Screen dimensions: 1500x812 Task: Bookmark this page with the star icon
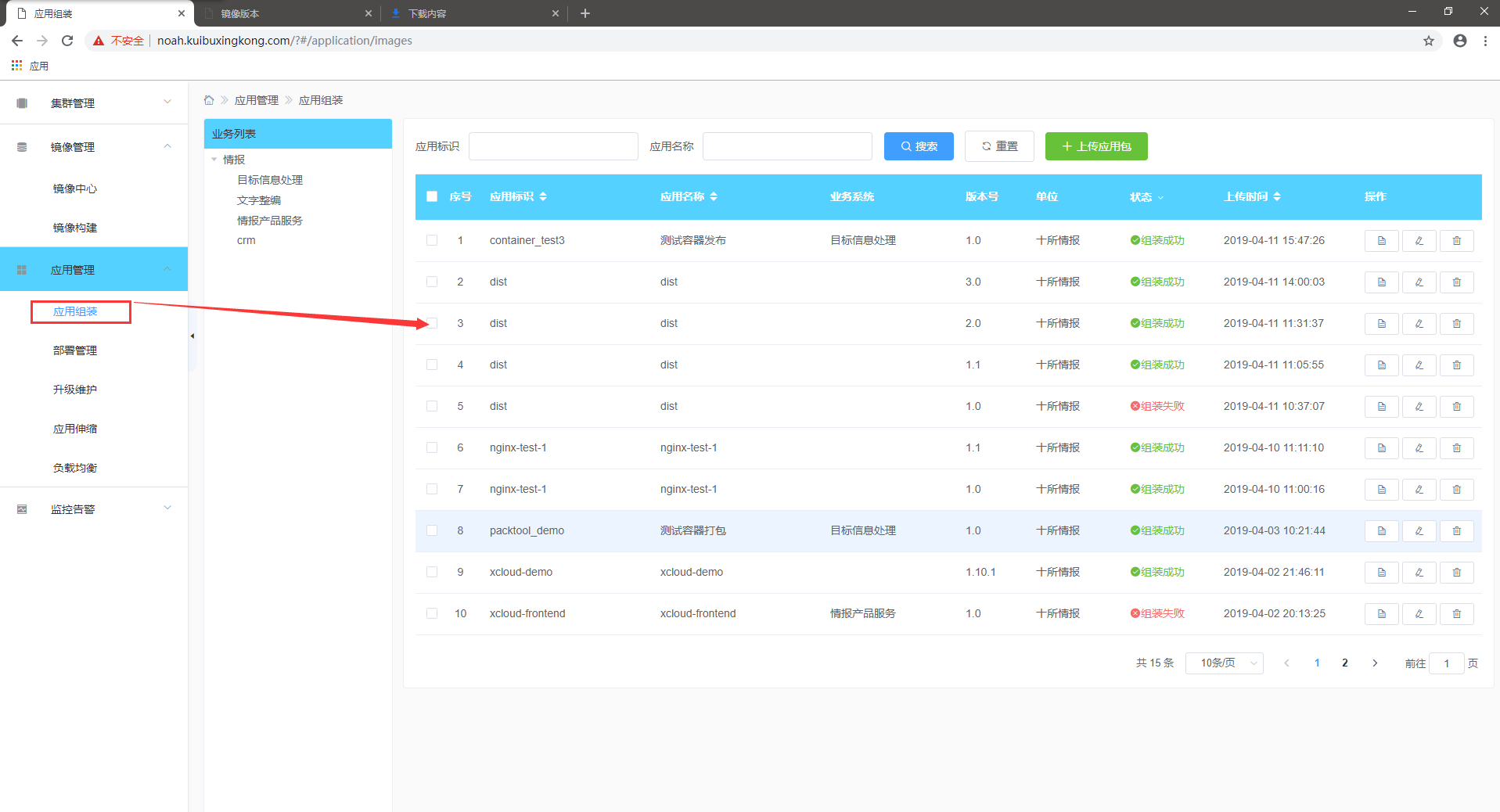(1428, 41)
